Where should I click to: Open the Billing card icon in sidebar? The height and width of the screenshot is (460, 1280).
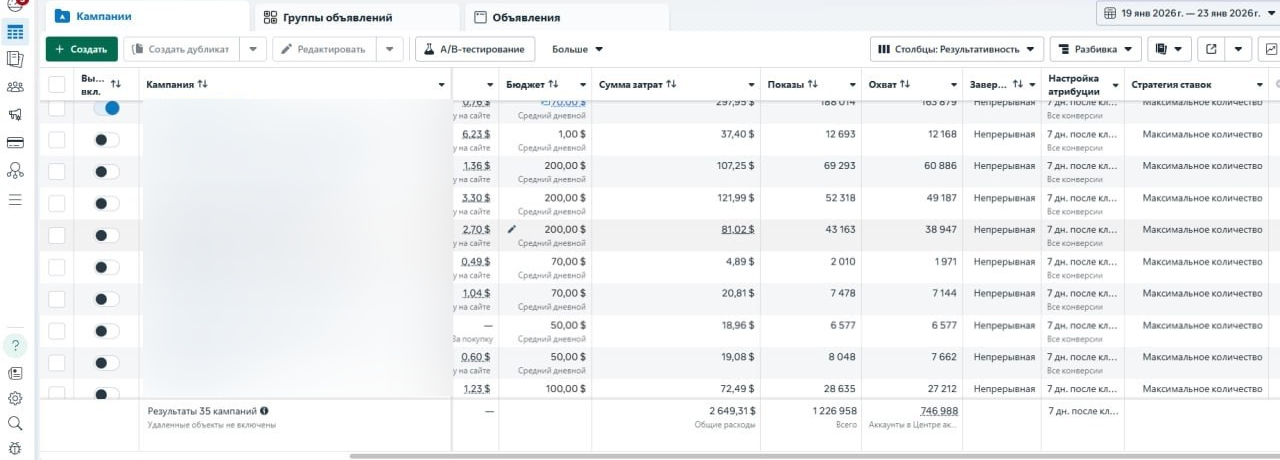[15, 143]
